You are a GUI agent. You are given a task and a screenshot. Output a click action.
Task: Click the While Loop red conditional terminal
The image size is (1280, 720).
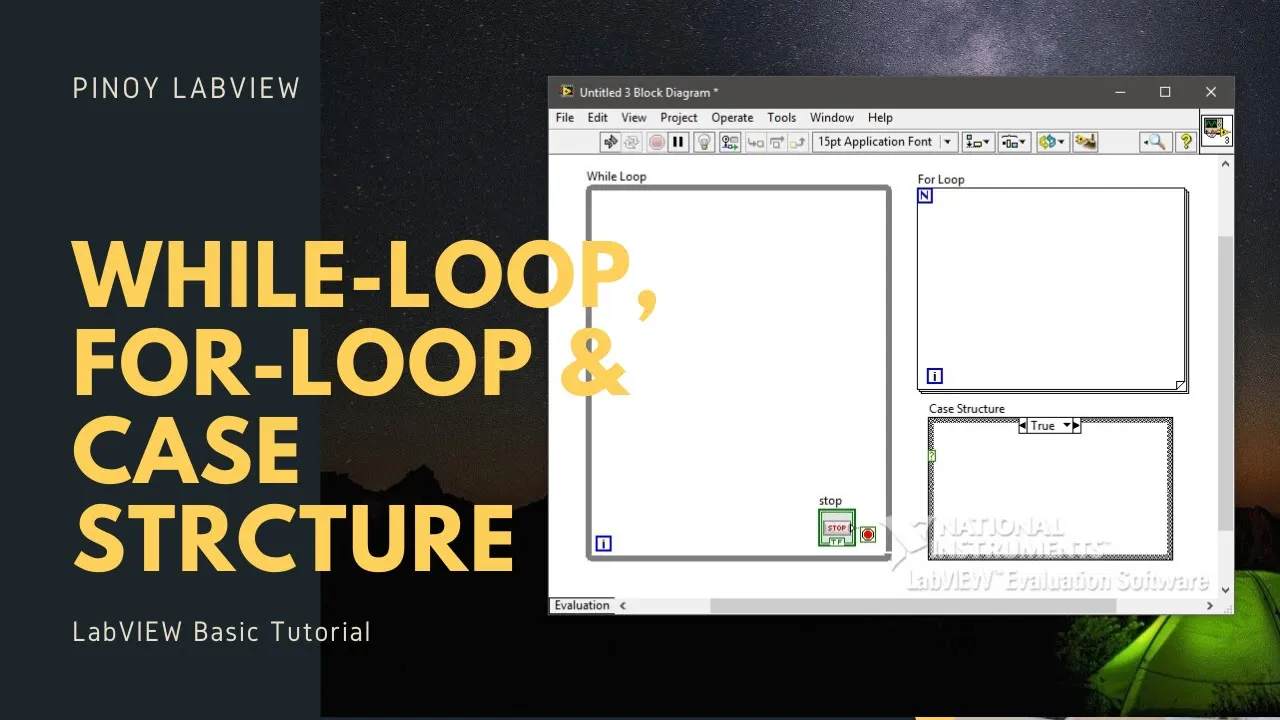pyautogui.click(x=867, y=535)
